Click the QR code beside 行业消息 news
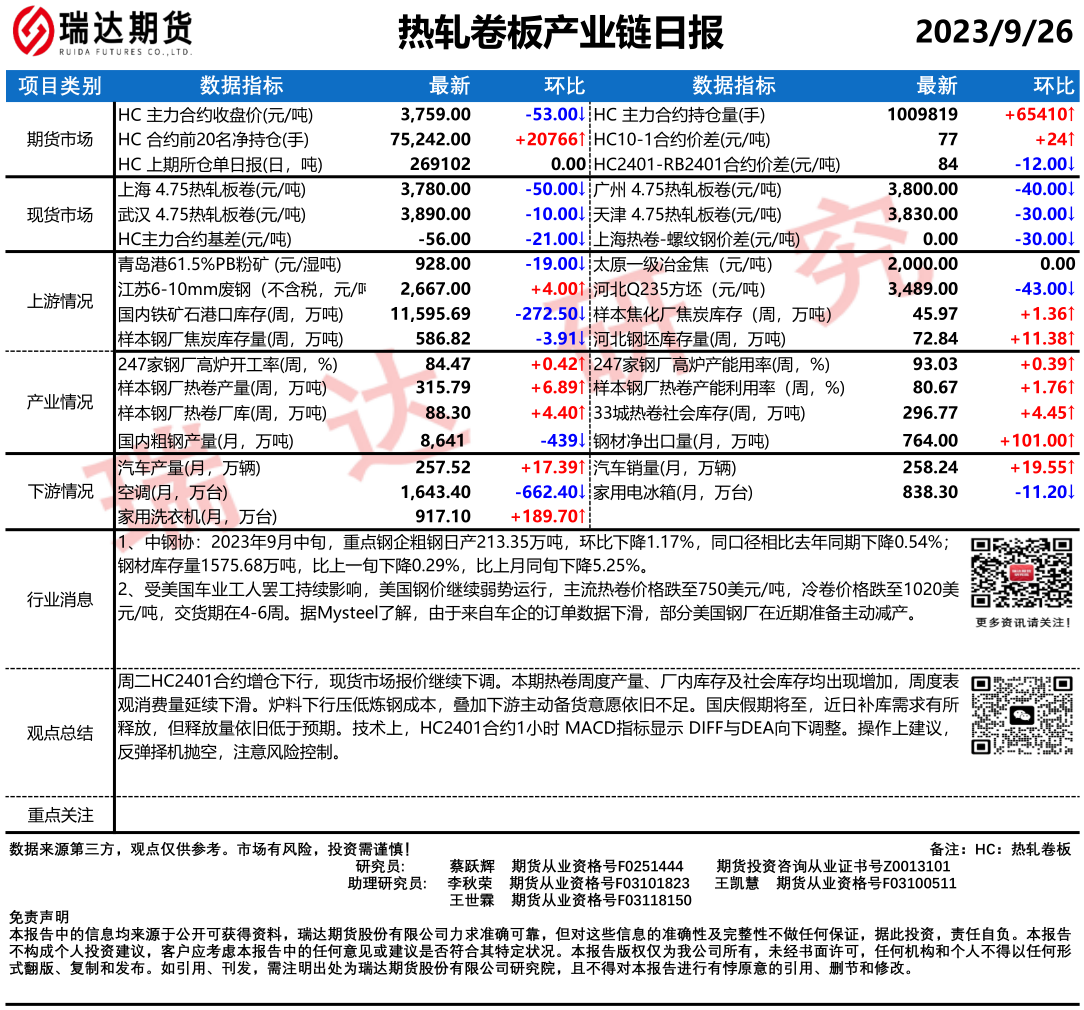 (x=1023, y=572)
